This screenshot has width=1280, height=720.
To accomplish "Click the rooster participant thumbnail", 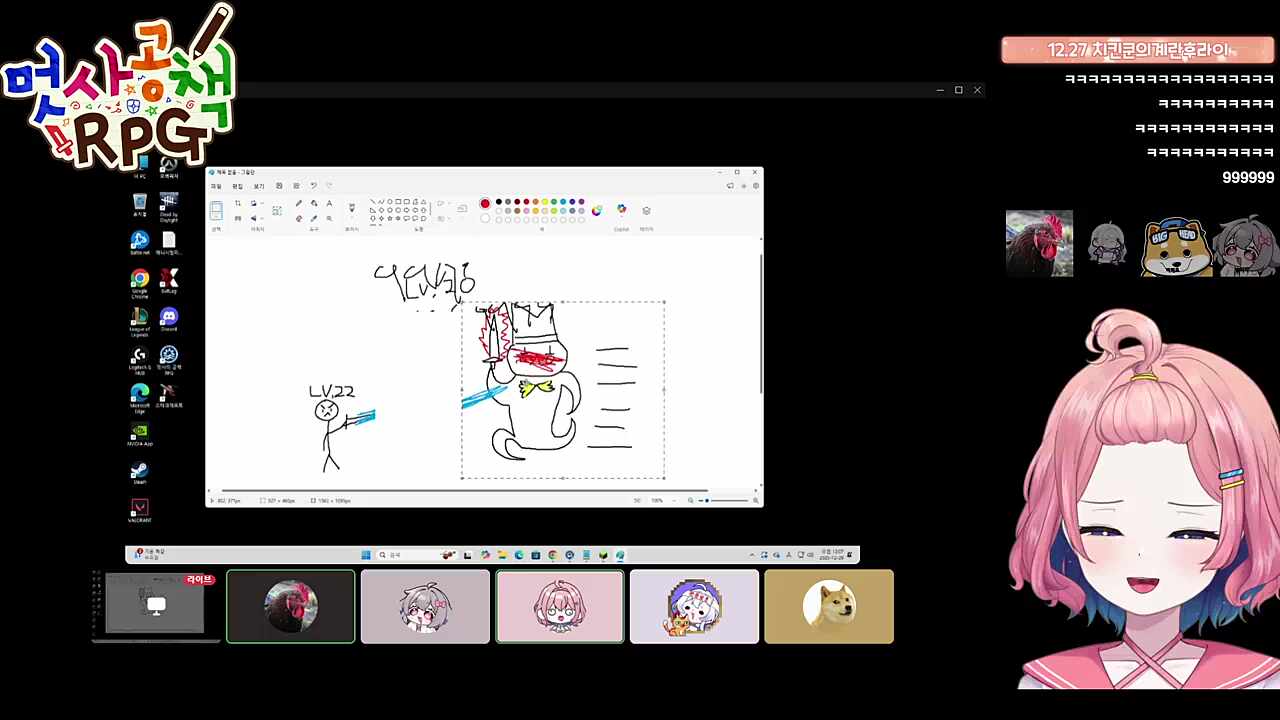I will [x=290, y=606].
